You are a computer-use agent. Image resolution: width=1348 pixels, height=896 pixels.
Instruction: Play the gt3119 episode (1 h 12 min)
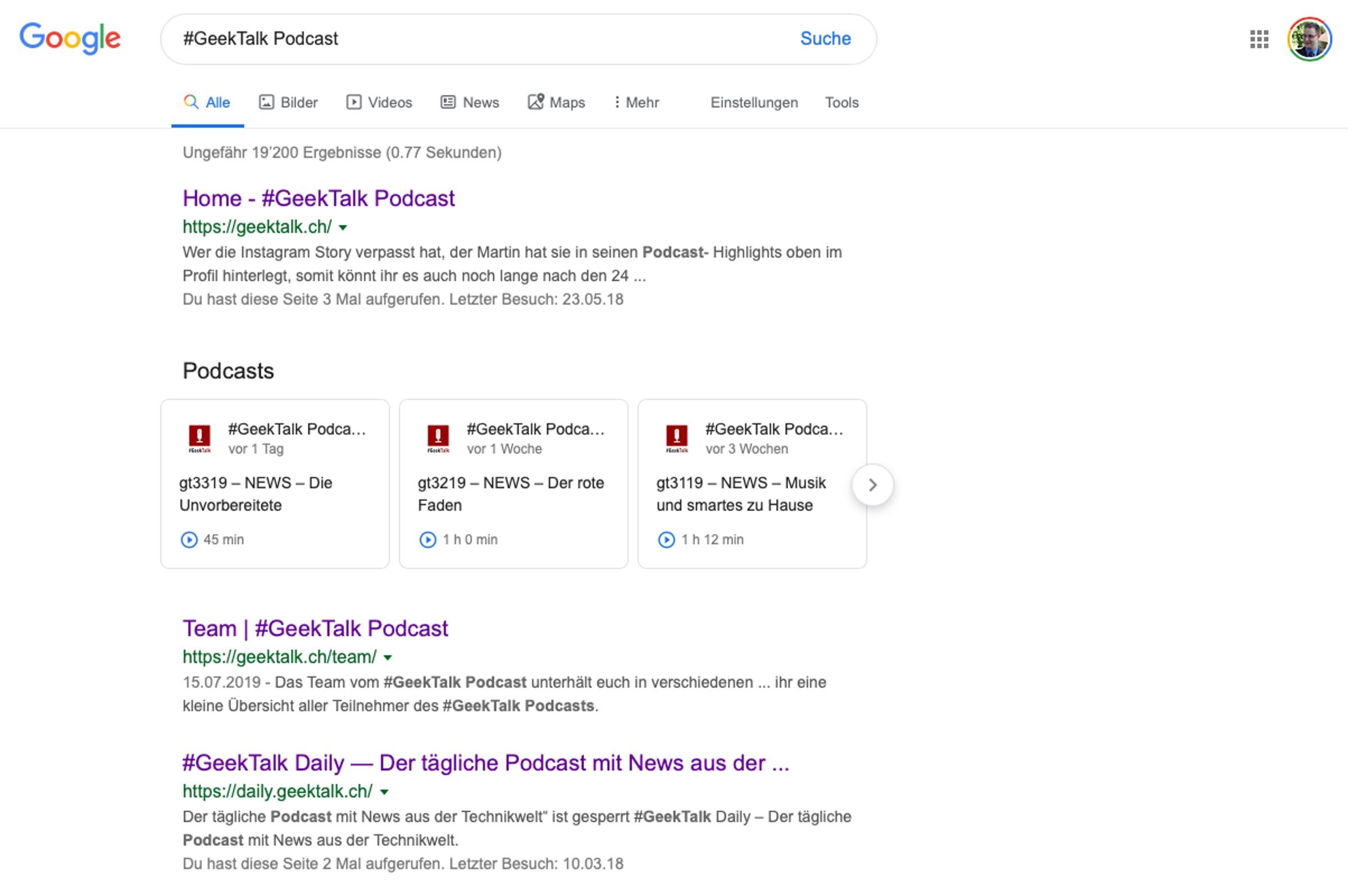click(x=666, y=539)
